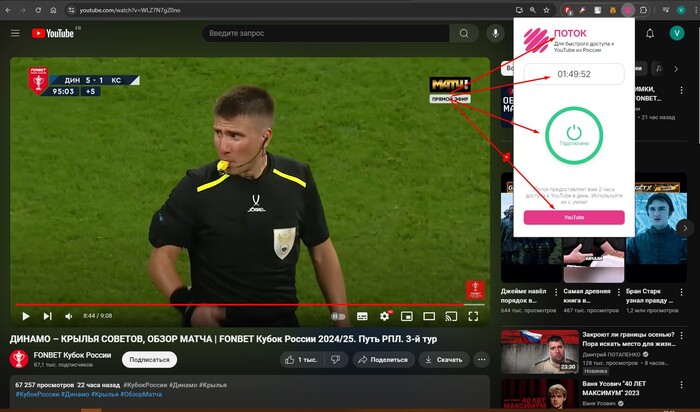Go fullscreen in the video player
The image size is (700, 412).
tap(473, 316)
